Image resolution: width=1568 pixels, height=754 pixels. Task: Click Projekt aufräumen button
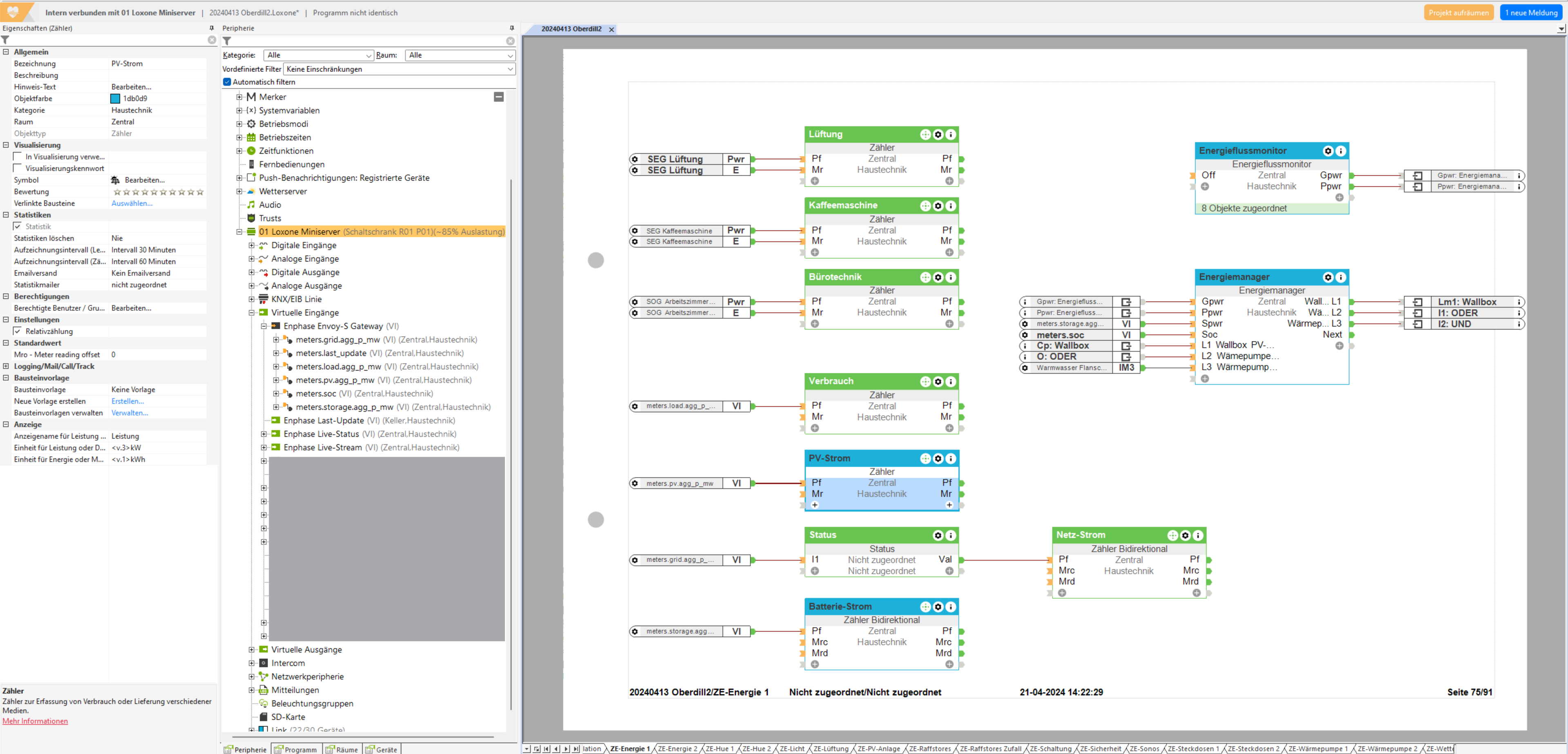coord(1459,12)
